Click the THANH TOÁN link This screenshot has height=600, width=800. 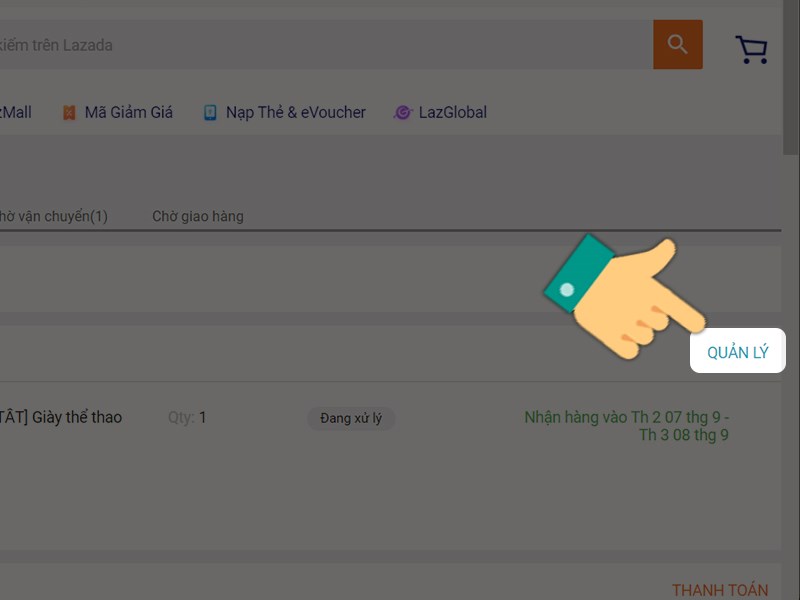tap(720, 590)
